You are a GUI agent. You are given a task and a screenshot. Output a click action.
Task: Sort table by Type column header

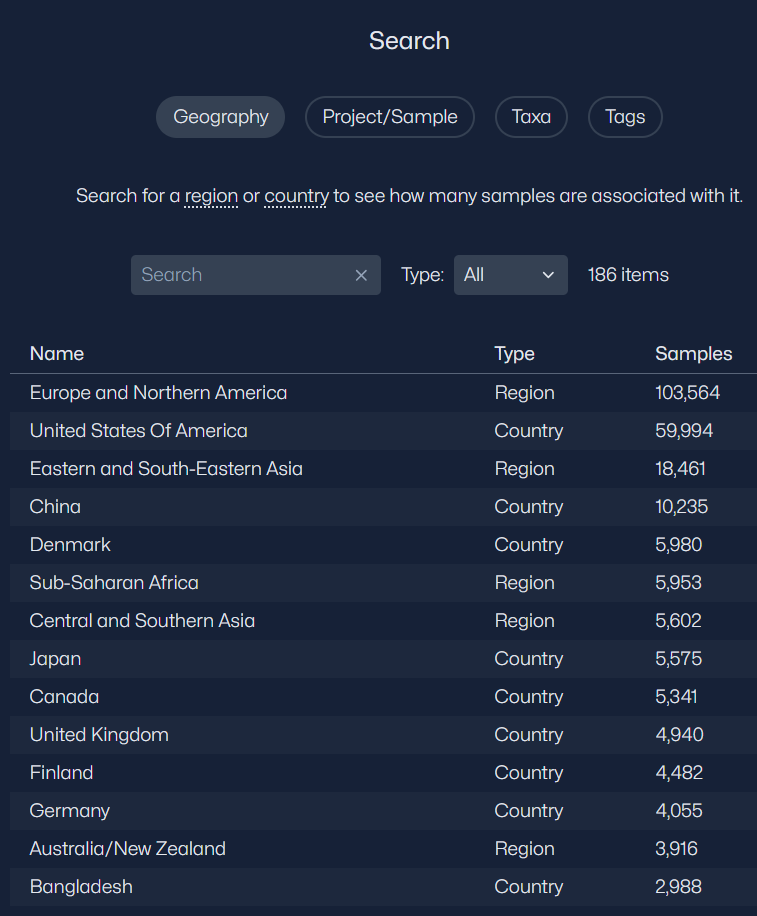pos(514,354)
